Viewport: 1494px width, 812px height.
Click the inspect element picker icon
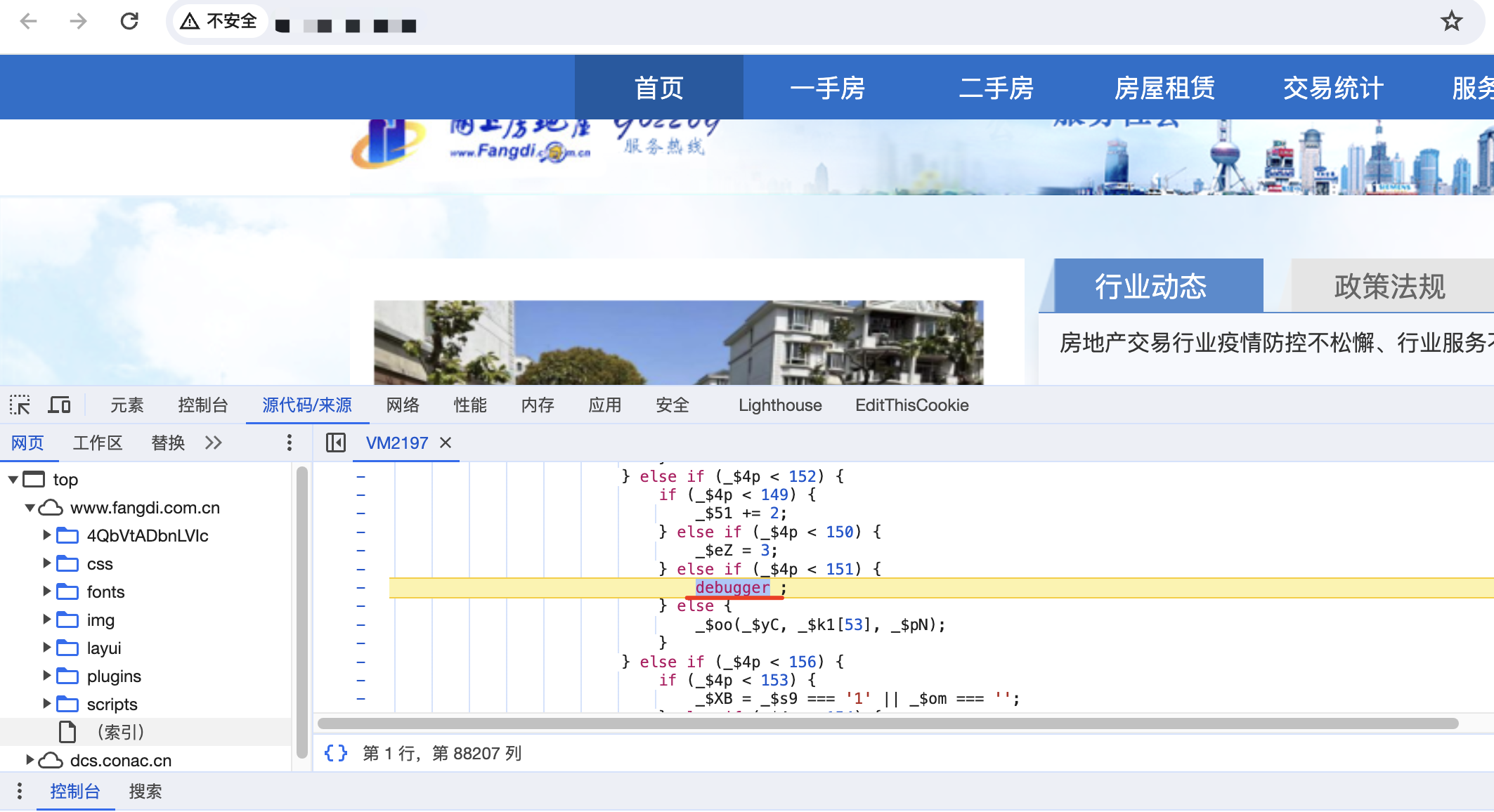pyautogui.click(x=20, y=405)
